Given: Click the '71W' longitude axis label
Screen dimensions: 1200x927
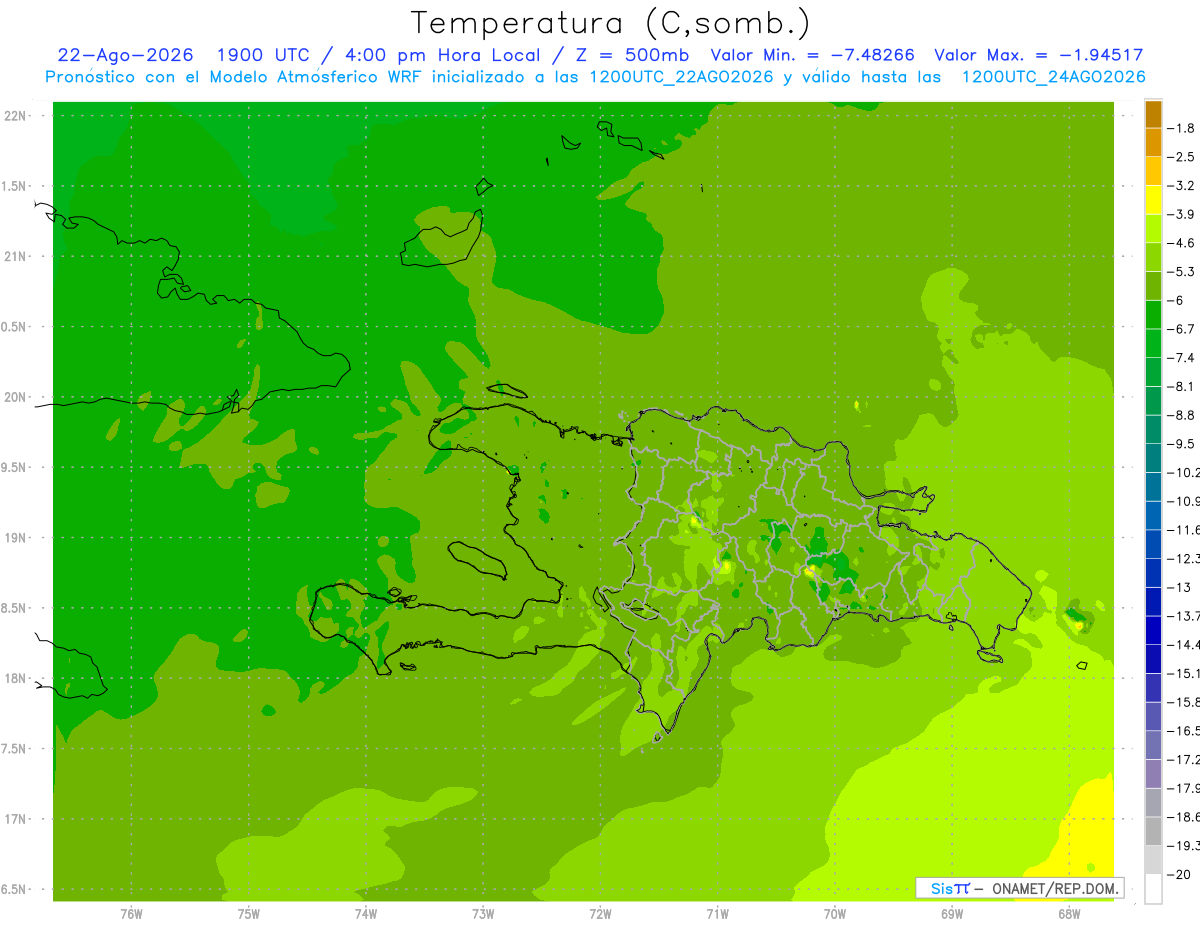Looking at the screenshot, I should point(718,913).
